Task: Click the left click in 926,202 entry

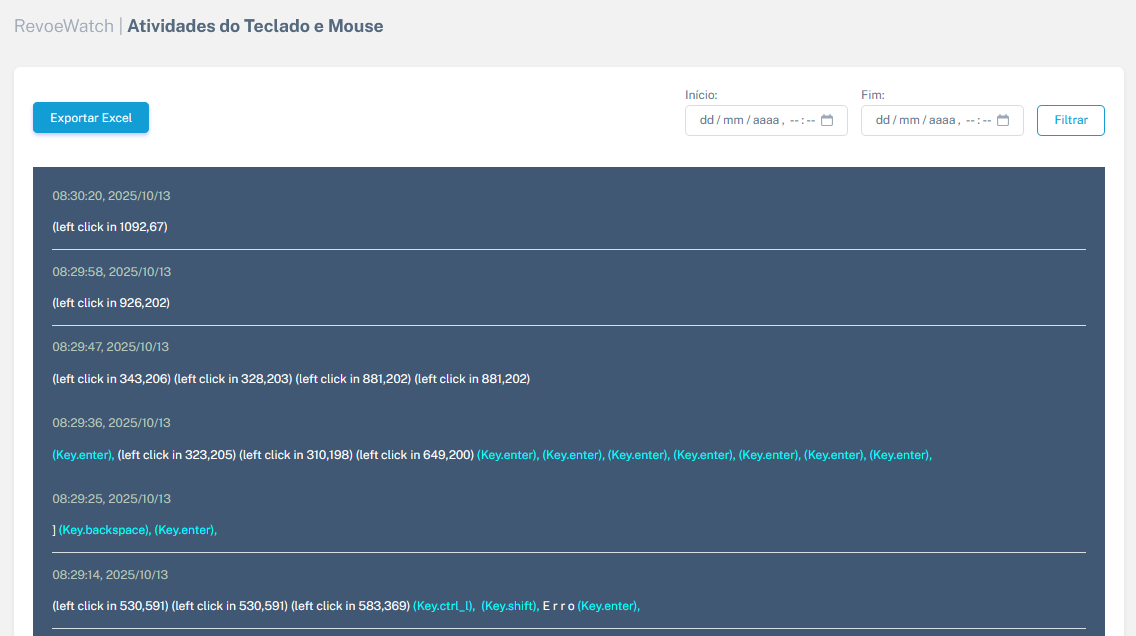Action: pyautogui.click(x=111, y=303)
